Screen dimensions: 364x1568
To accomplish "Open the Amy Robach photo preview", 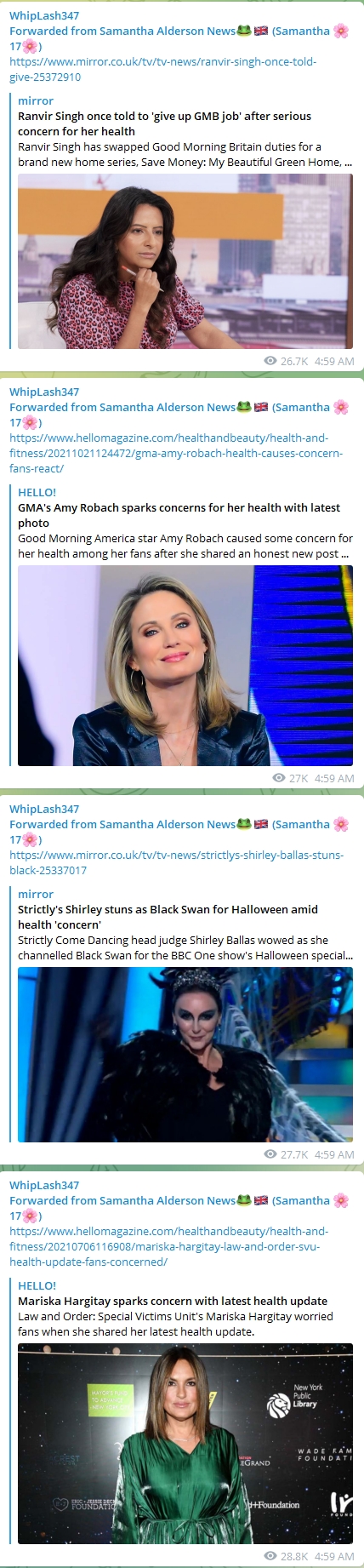I will [x=185, y=666].
